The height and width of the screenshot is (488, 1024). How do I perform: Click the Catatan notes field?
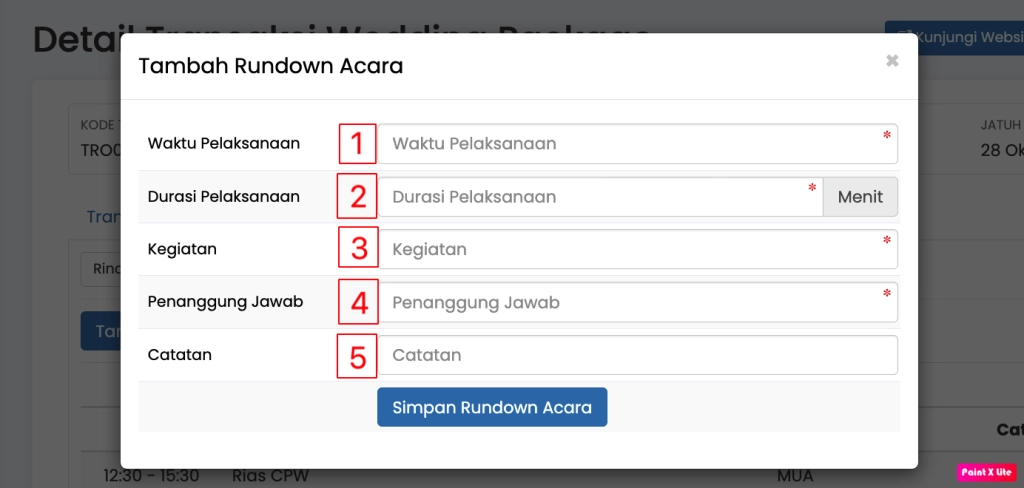coord(635,355)
